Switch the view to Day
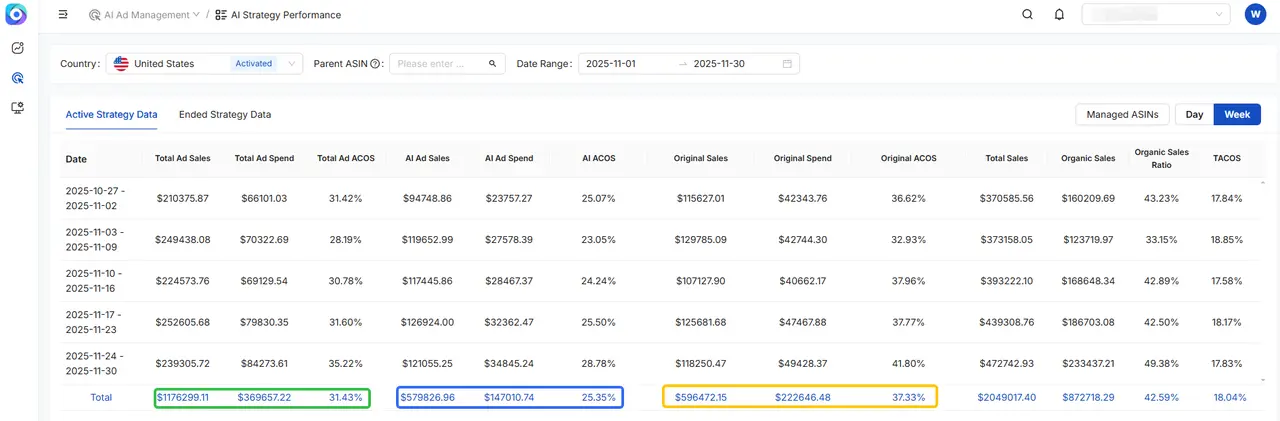Image resolution: width=1280 pixels, height=421 pixels. pyautogui.click(x=1194, y=115)
